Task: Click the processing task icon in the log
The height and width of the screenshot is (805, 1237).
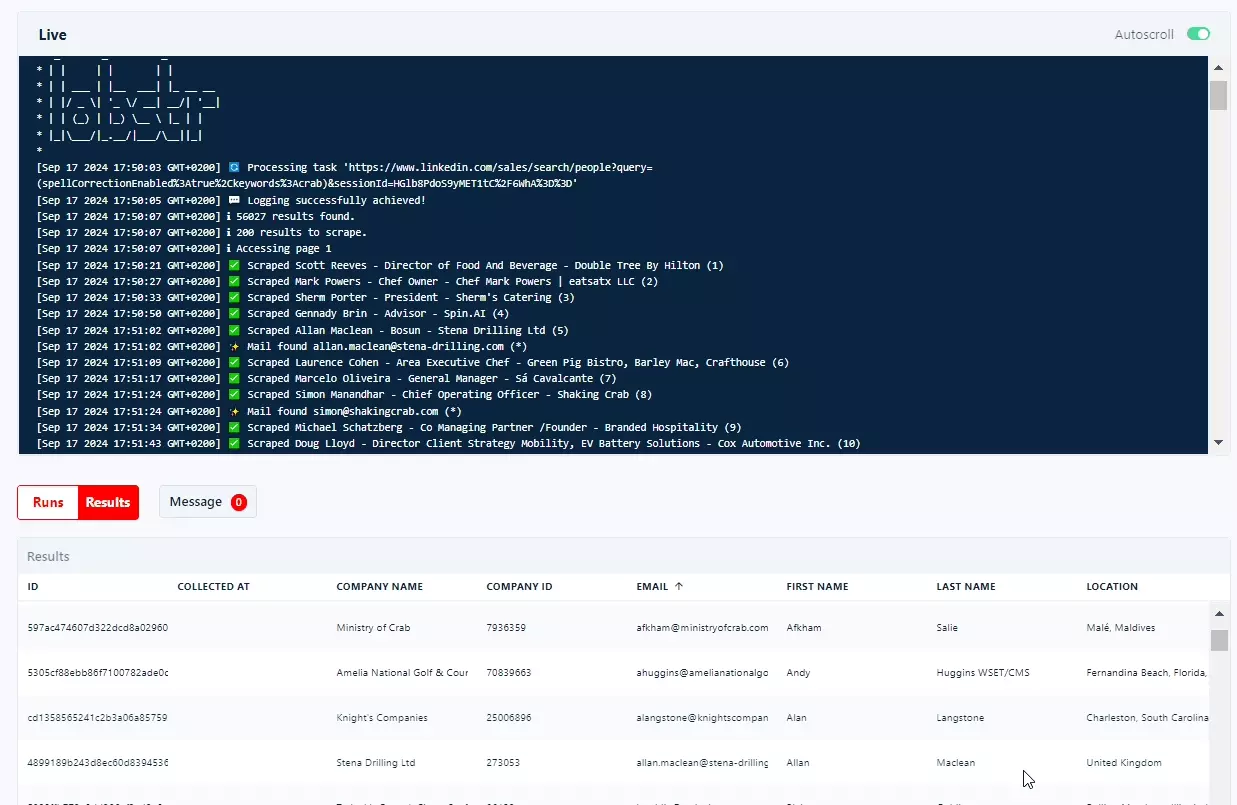Action: (234, 168)
